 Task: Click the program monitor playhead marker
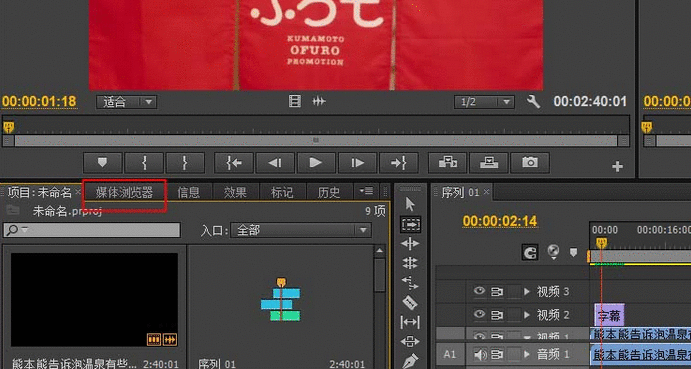pyautogui.click(x=9, y=127)
